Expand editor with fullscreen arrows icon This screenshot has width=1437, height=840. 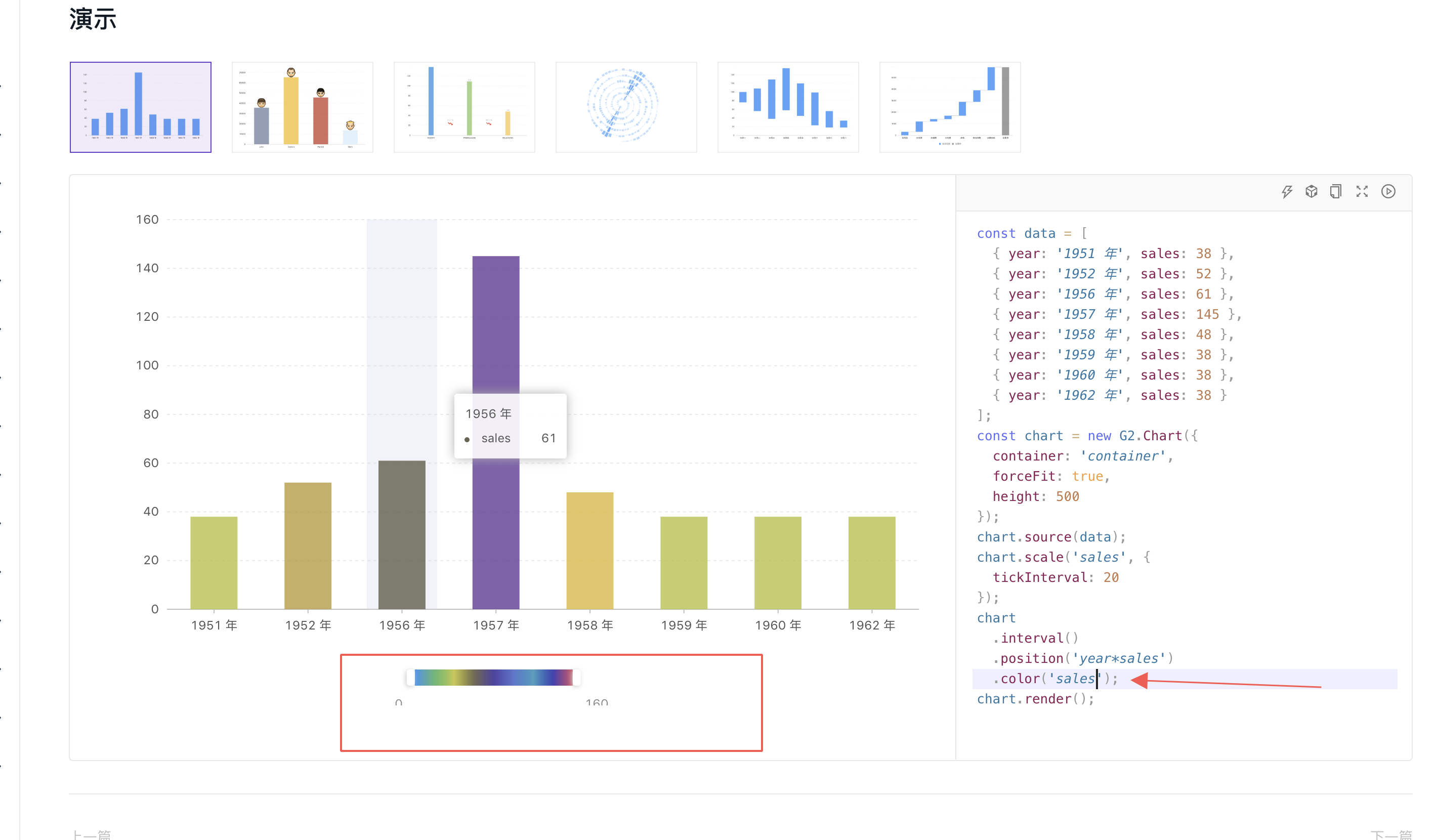[x=1362, y=192]
